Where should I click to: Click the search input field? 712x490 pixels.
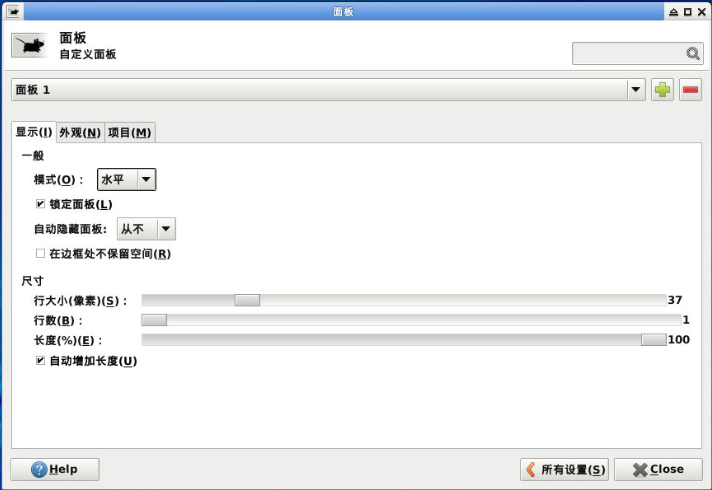tap(628, 54)
